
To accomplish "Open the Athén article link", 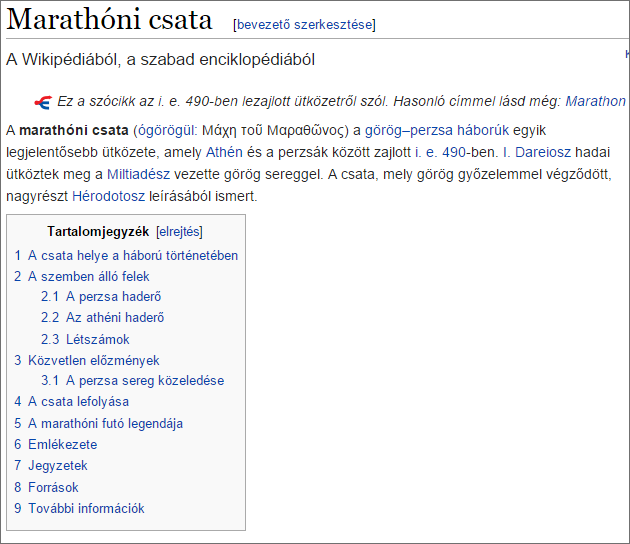I will (x=224, y=152).
